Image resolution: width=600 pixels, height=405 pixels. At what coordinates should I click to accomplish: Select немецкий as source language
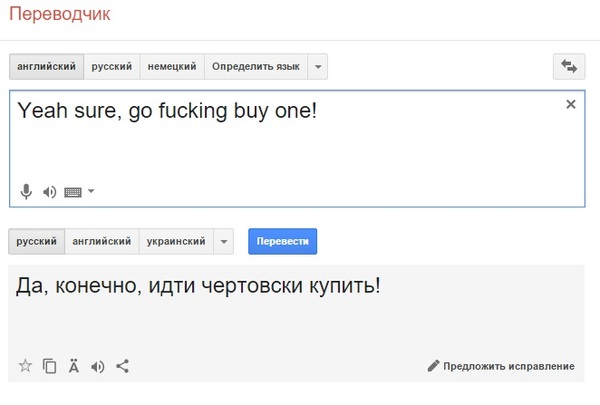[x=172, y=67]
